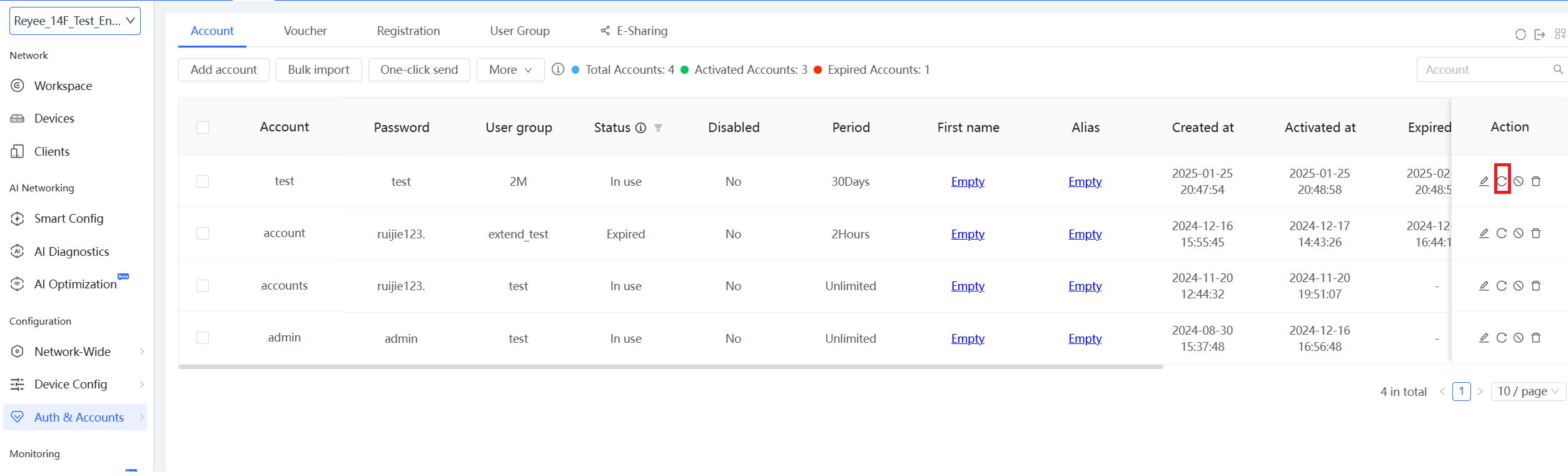Open the Status column filter icon
The height and width of the screenshot is (476, 1568).
tap(658, 128)
